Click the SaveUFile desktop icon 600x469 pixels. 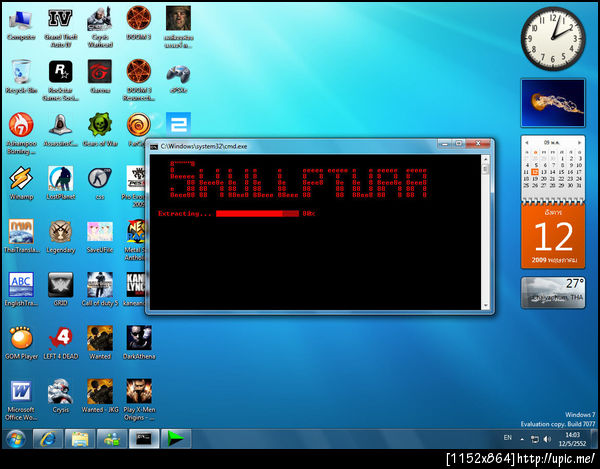tap(100, 236)
